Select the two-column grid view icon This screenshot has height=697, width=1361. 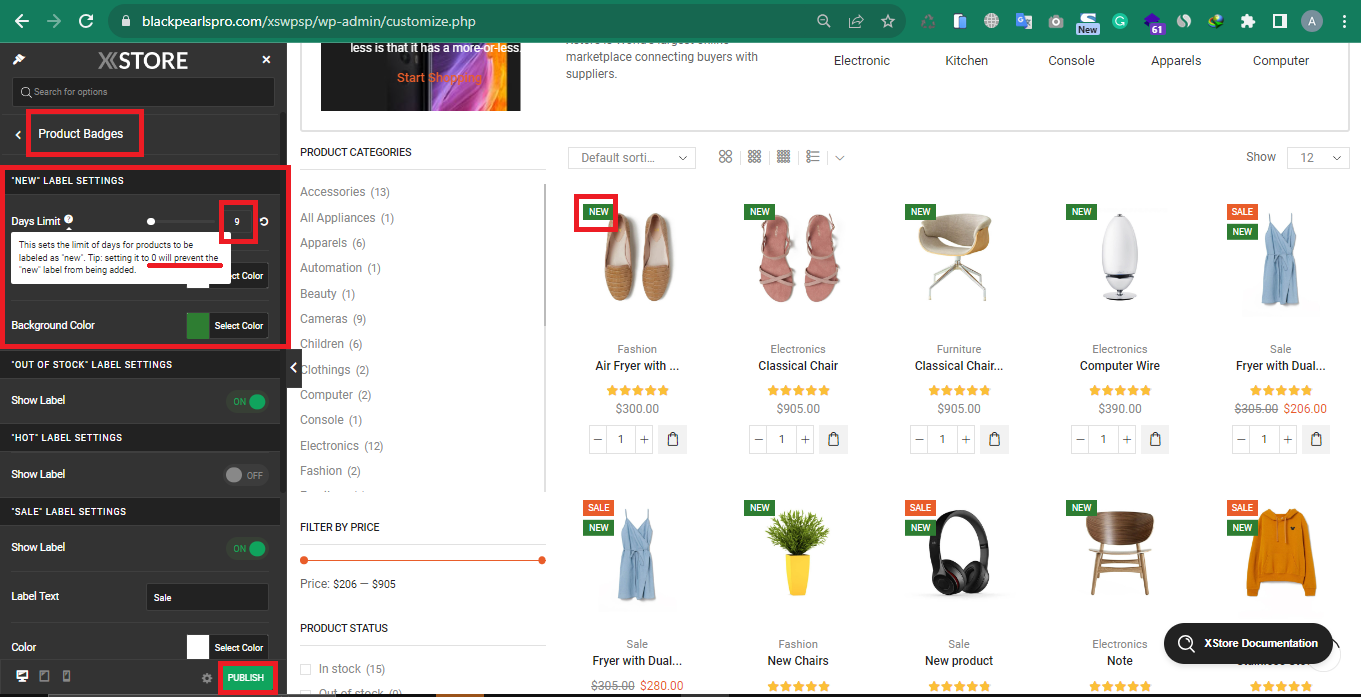coord(725,157)
